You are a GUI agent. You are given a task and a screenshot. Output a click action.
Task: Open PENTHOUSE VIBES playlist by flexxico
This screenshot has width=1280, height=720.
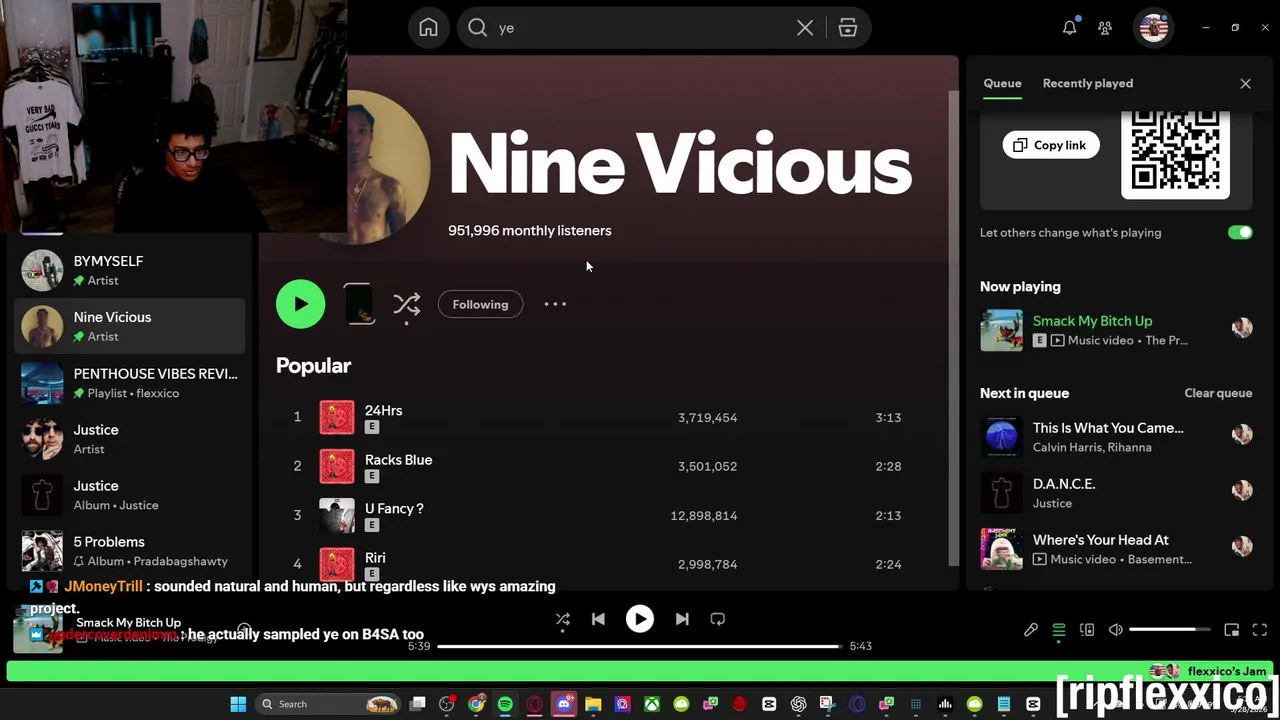pos(129,382)
